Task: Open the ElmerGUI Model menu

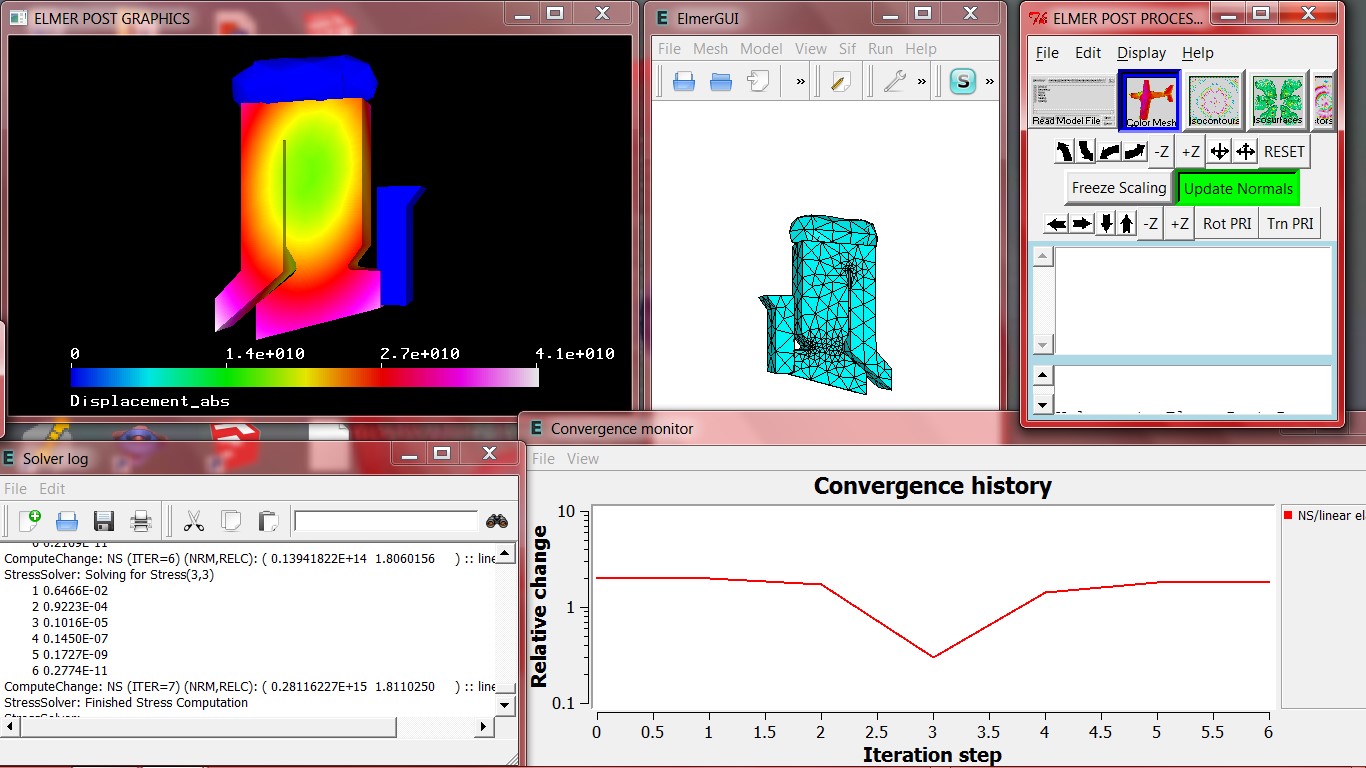Action: click(x=761, y=48)
